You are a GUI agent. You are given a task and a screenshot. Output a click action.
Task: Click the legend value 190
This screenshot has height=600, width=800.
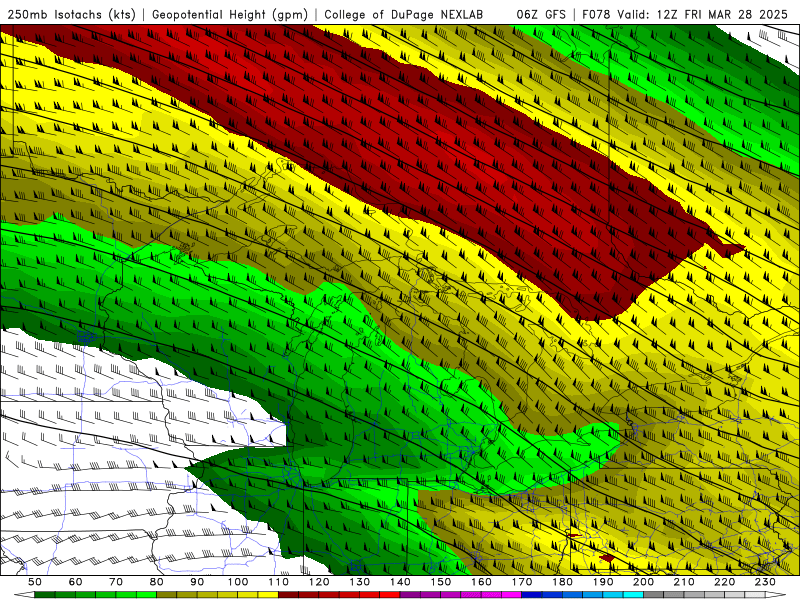click(603, 582)
